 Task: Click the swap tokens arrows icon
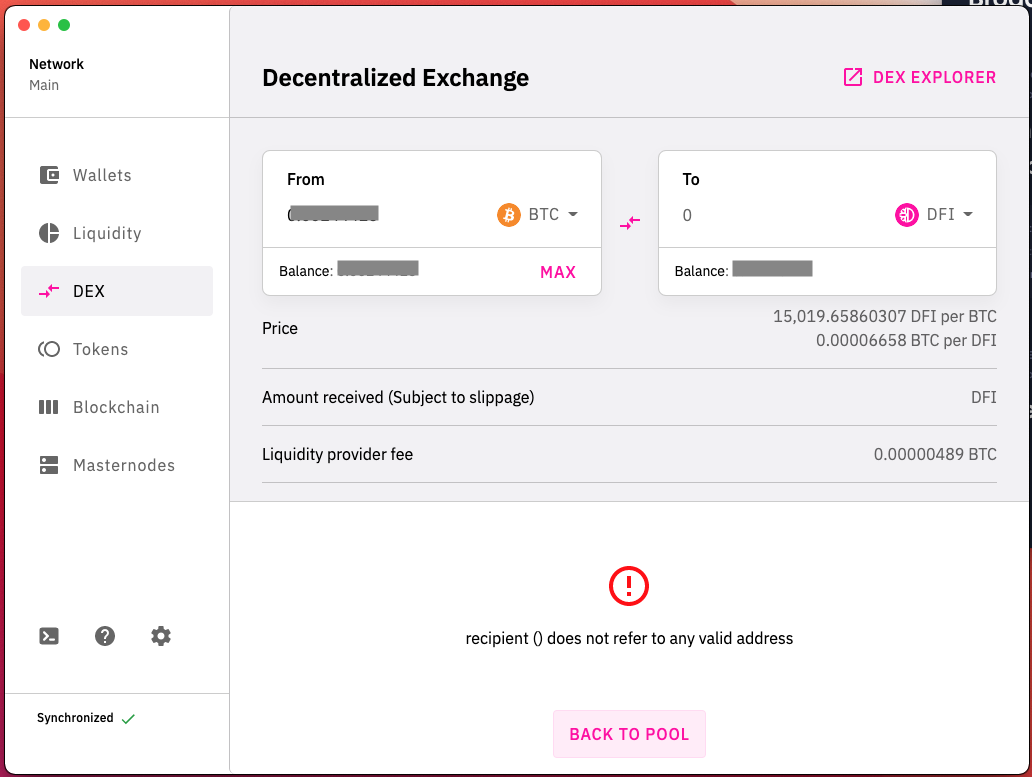tap(630, 223)
